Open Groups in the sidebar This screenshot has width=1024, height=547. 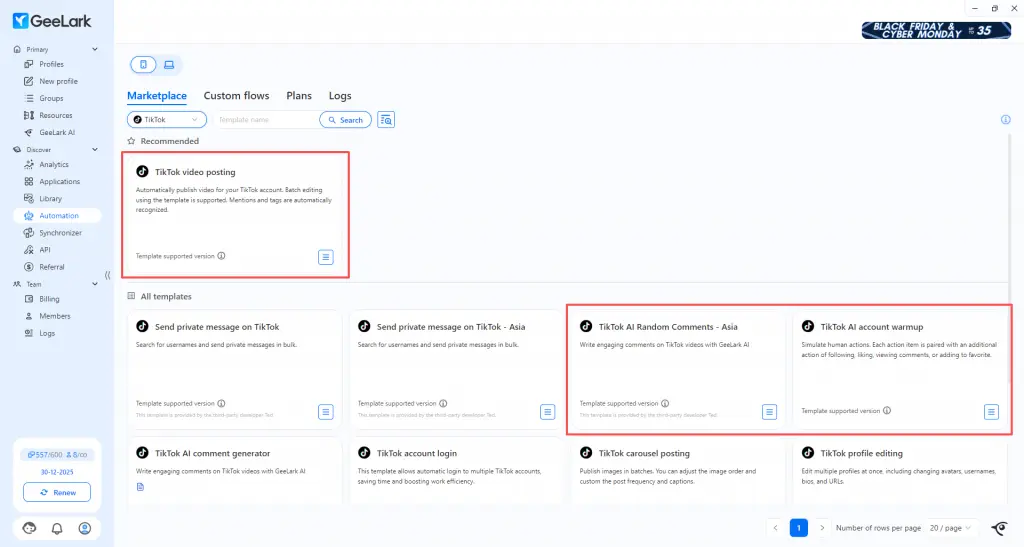51,98
